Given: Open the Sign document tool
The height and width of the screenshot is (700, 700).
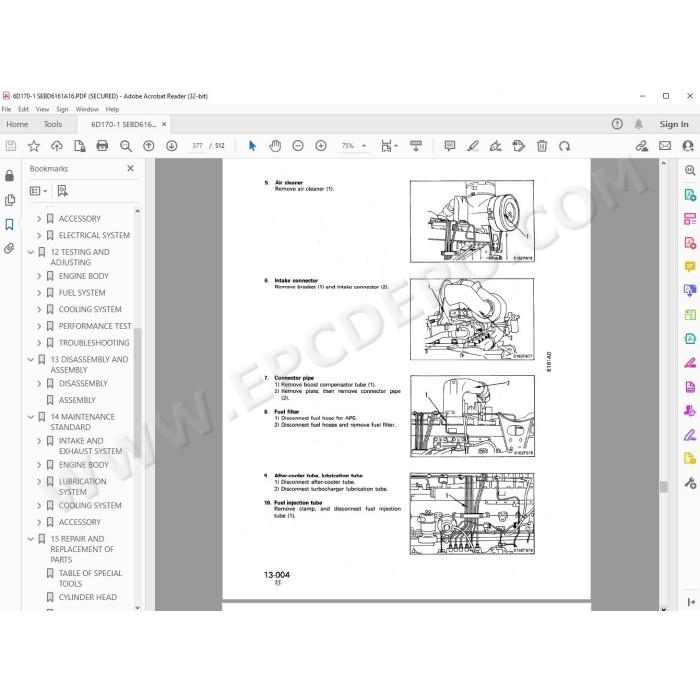Looking at the screenshot, I should (496, 146).
